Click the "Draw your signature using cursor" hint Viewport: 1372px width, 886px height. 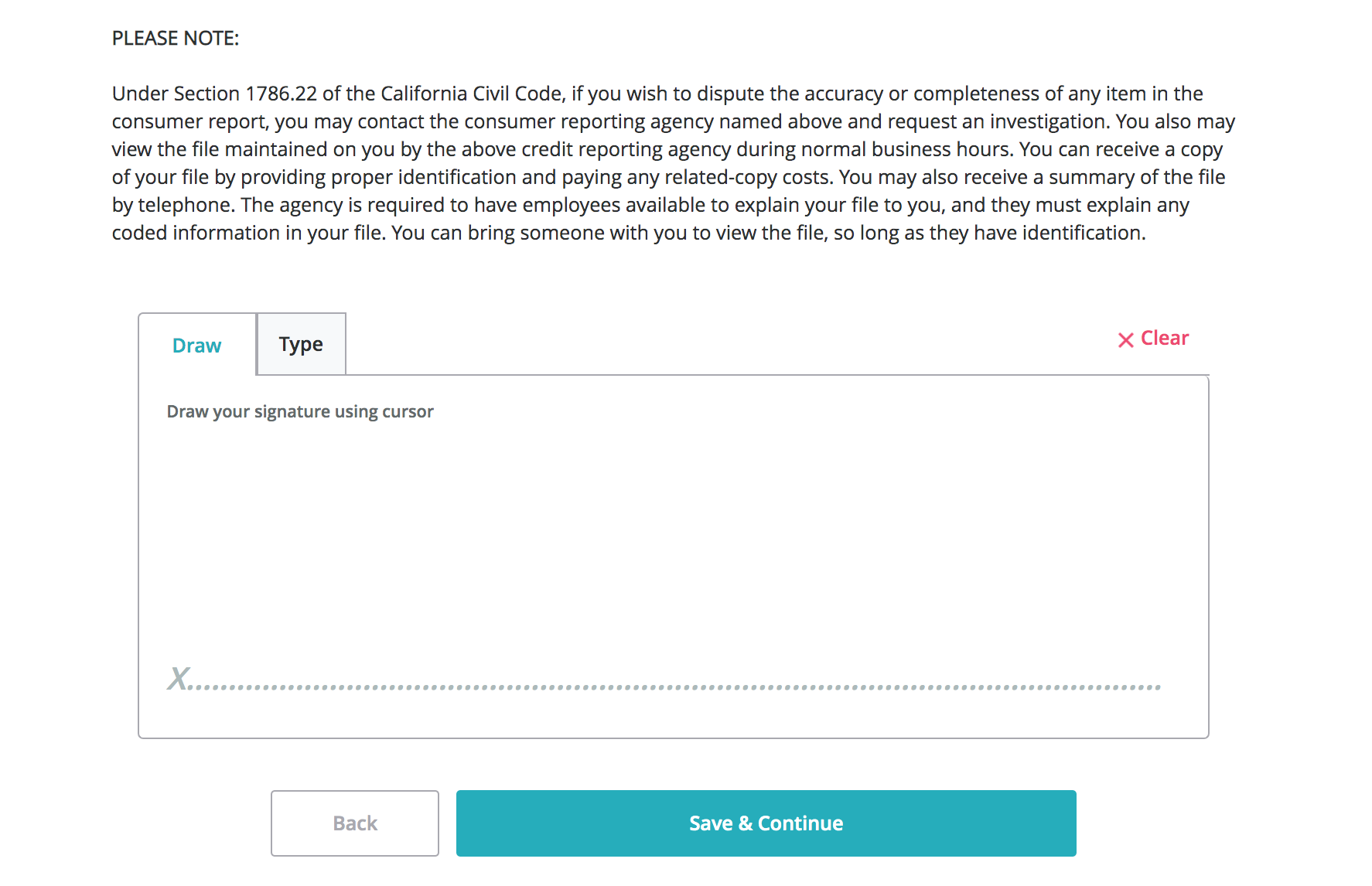tap(300, 411)
